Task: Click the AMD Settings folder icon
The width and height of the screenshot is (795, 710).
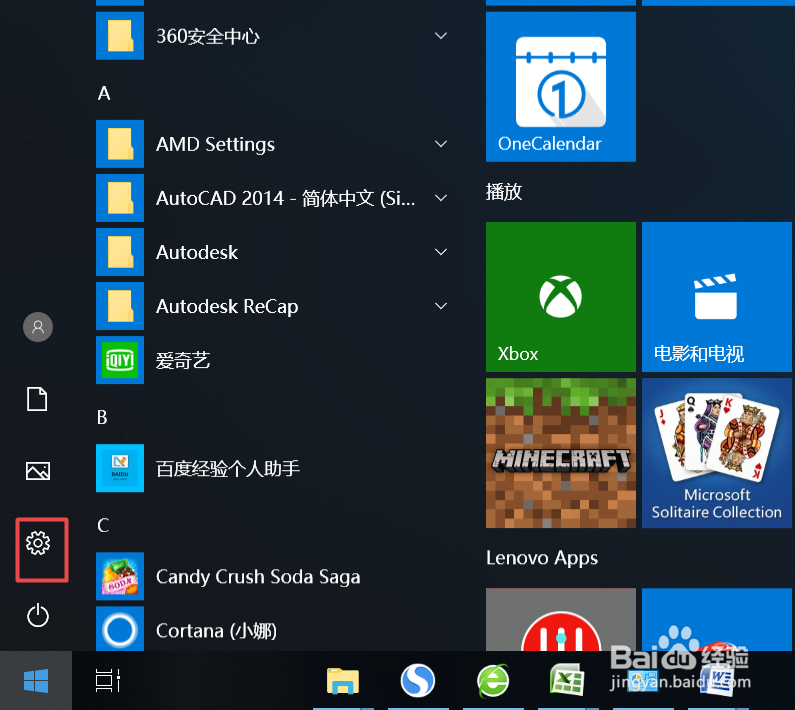Action: click(120, 144)
